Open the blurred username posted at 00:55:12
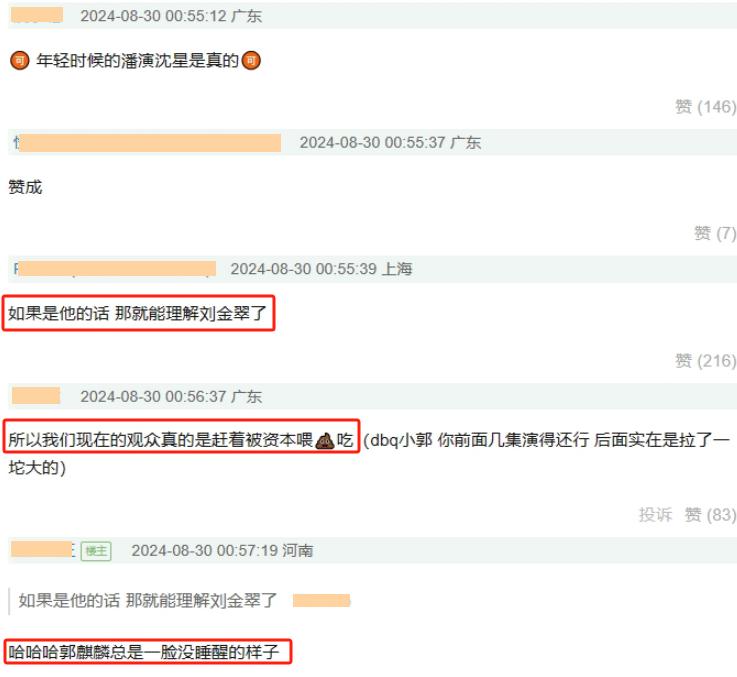The width and height of the screenshot is (737, 677). (37, 15)
